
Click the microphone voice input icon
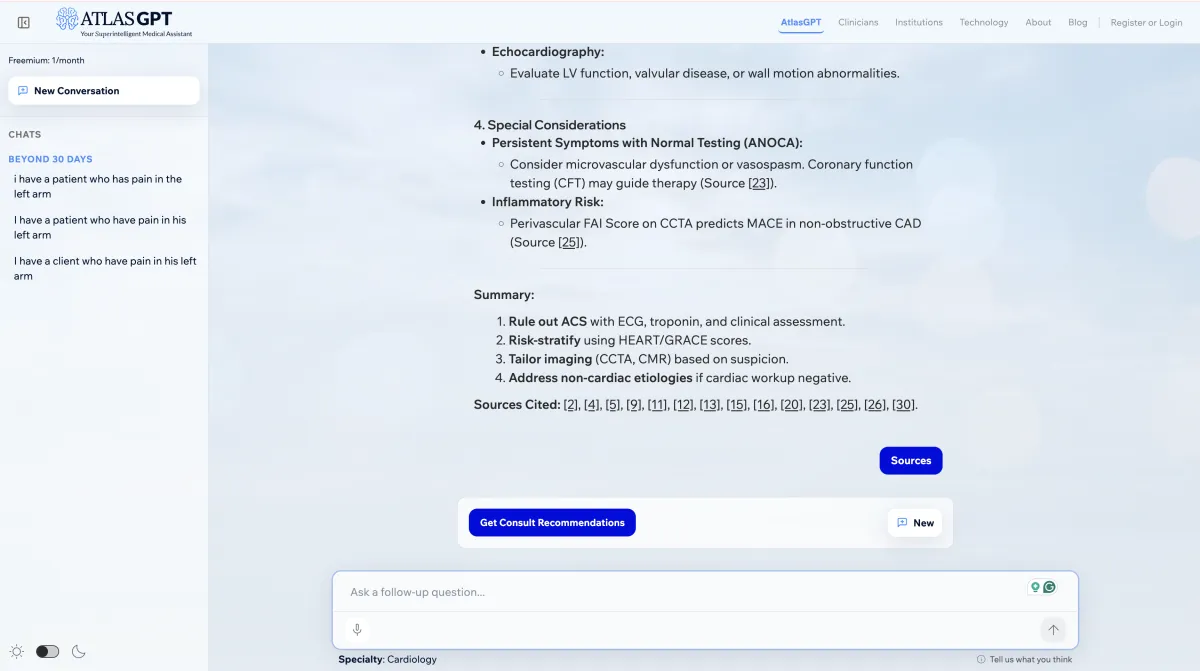click(x=357, y=630)
